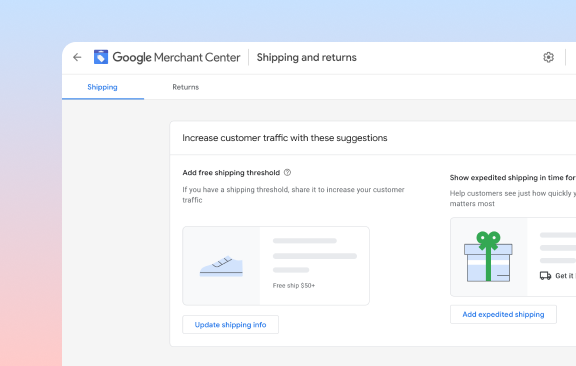Select the green-ribbon gift box illustration
Image resolution: width=576 pixels, height=366 pixels.
coord(488,256)
